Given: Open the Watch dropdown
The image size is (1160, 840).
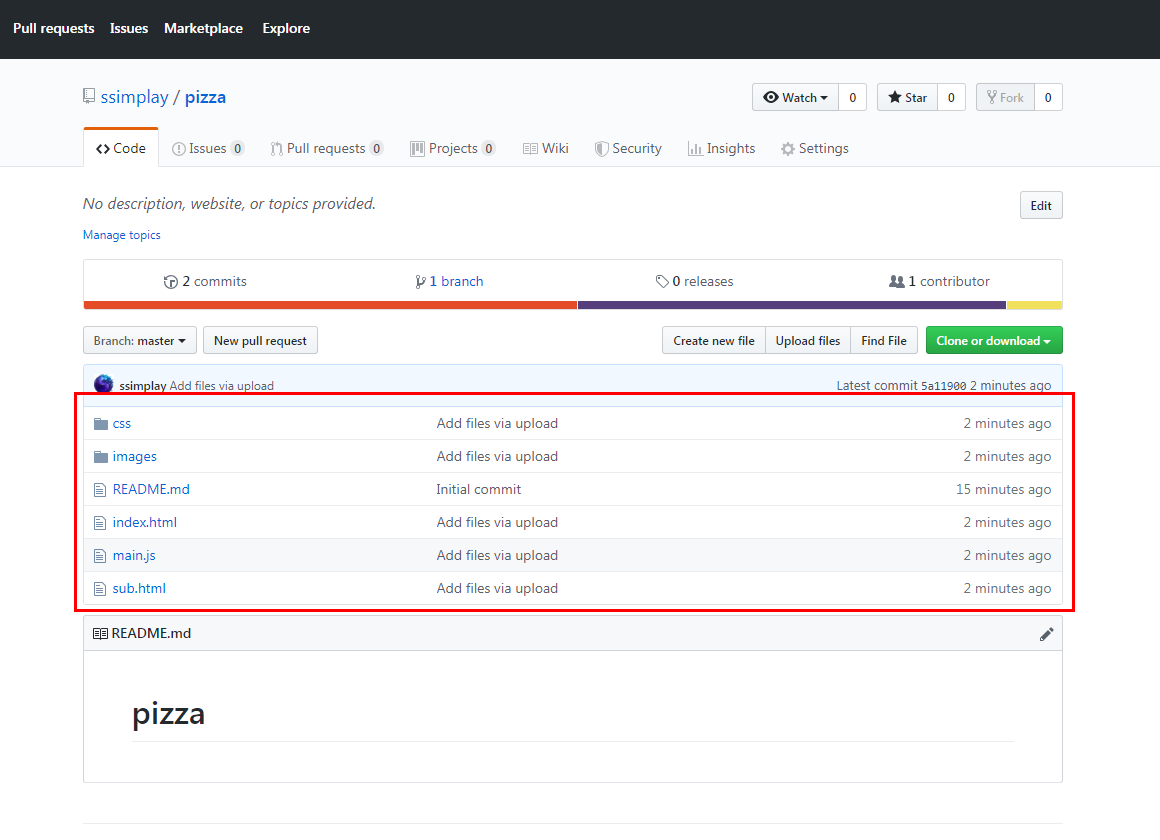Looking at the screenshot, I should click(x=795, y=98).
